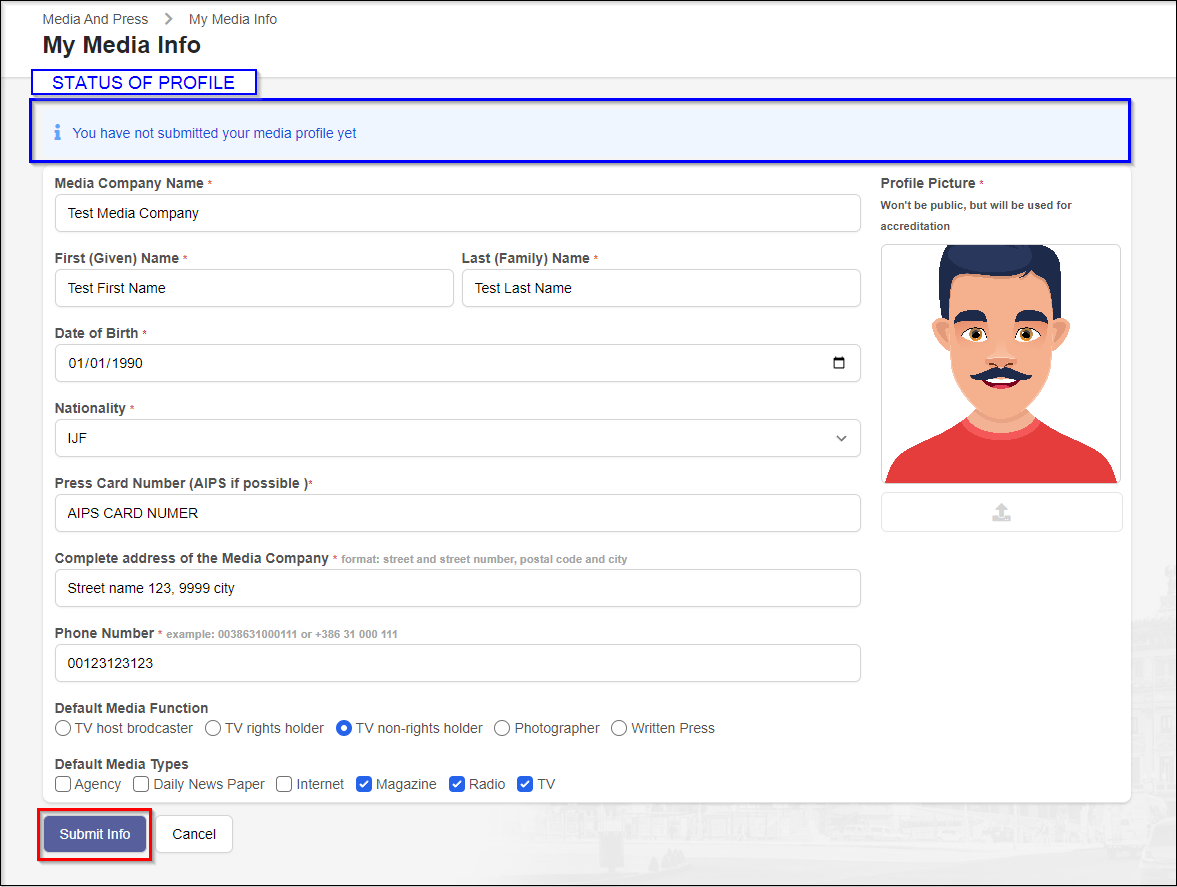Click the info icon in status banner

[57, 132]
